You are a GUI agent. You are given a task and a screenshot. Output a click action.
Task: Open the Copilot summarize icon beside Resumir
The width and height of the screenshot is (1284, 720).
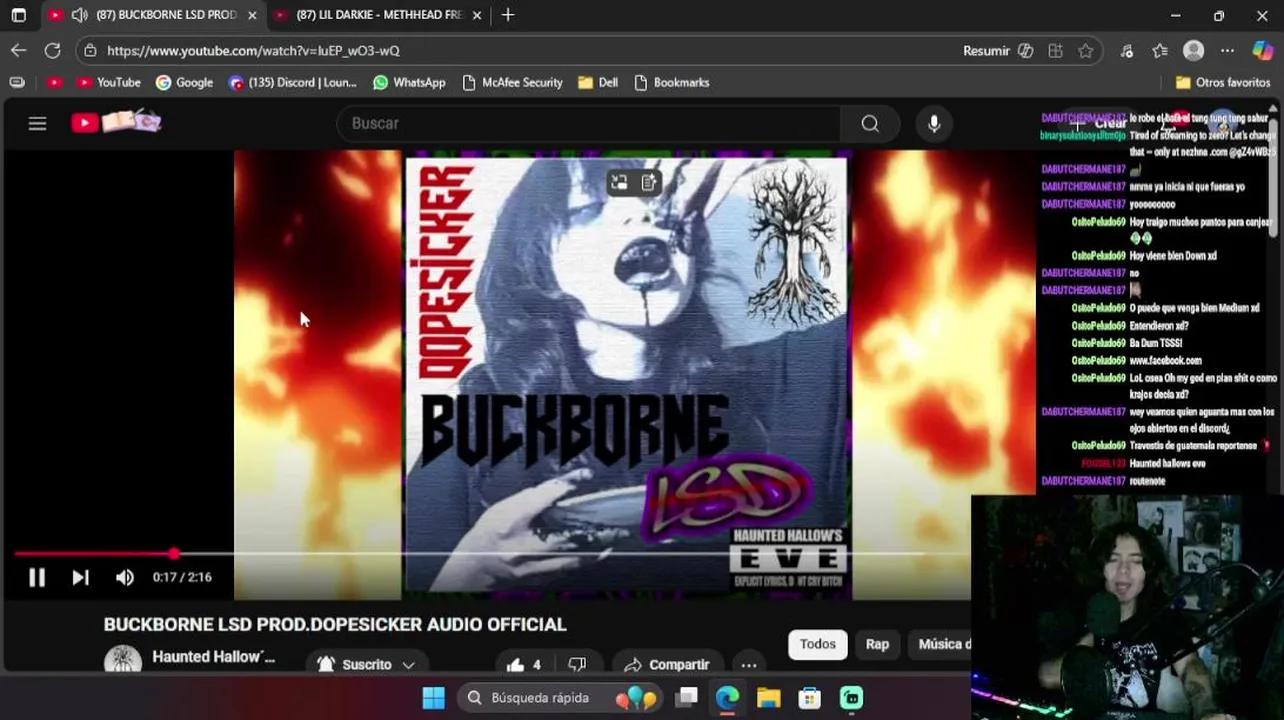tap(1025, 50)
